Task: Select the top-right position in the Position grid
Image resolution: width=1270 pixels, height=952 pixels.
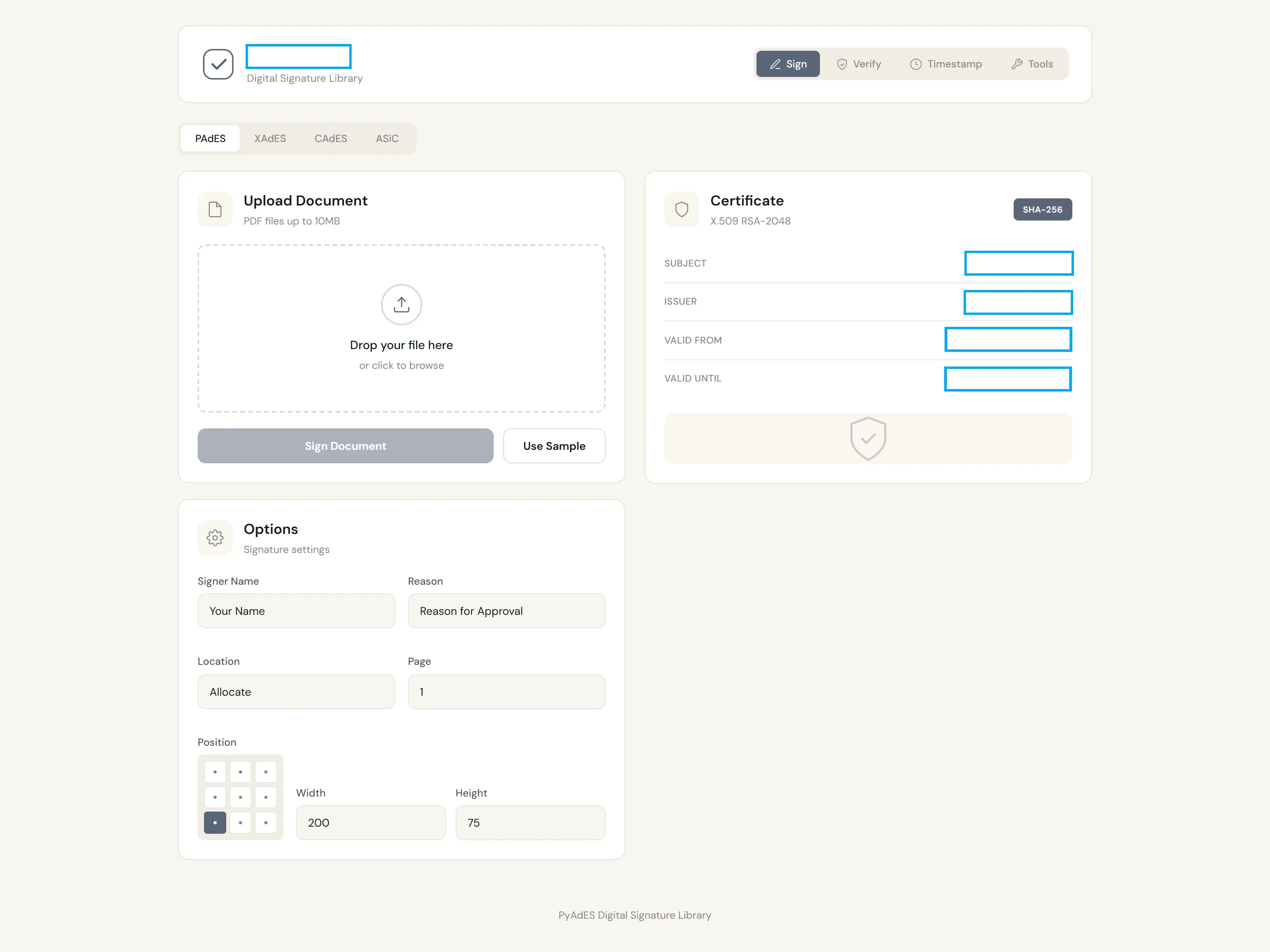Action: point(265,772)
